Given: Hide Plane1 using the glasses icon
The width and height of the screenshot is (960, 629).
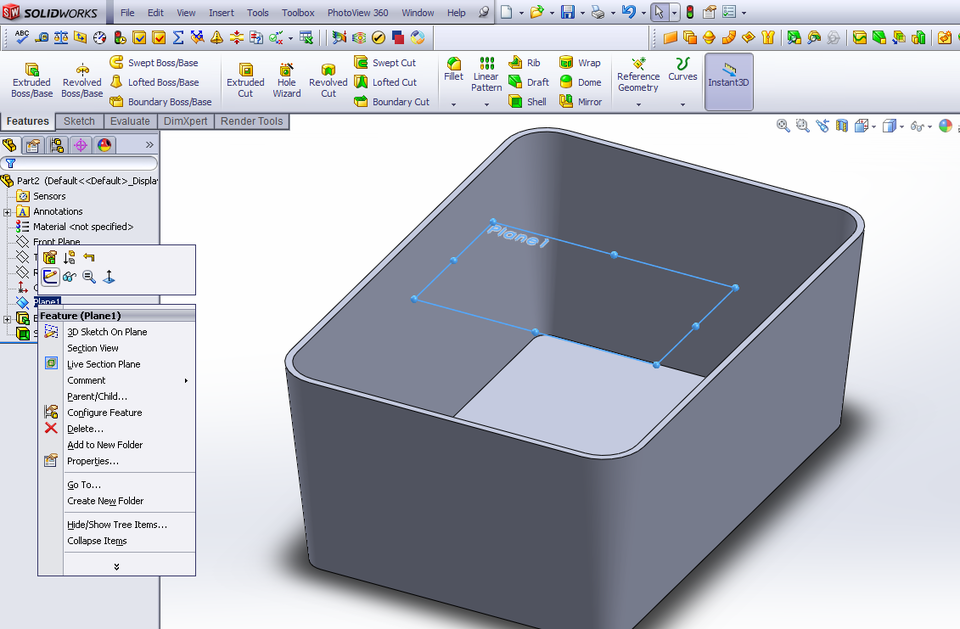Looking at the screenshot, I should [x=68, y=276].
